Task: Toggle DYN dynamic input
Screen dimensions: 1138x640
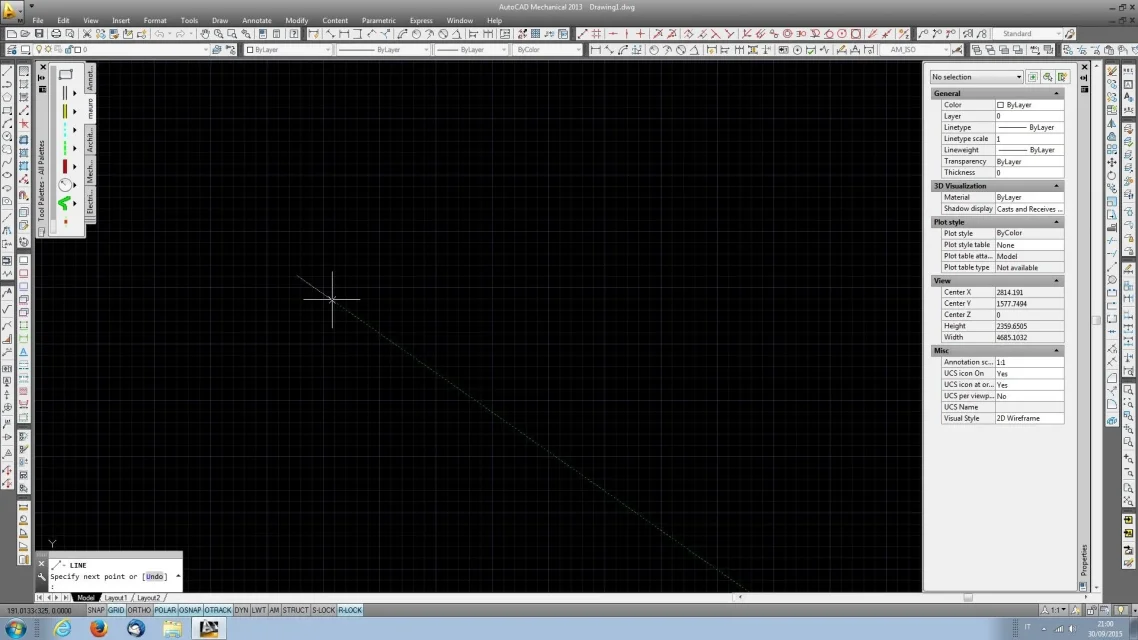Action: (x=242, y=610)
